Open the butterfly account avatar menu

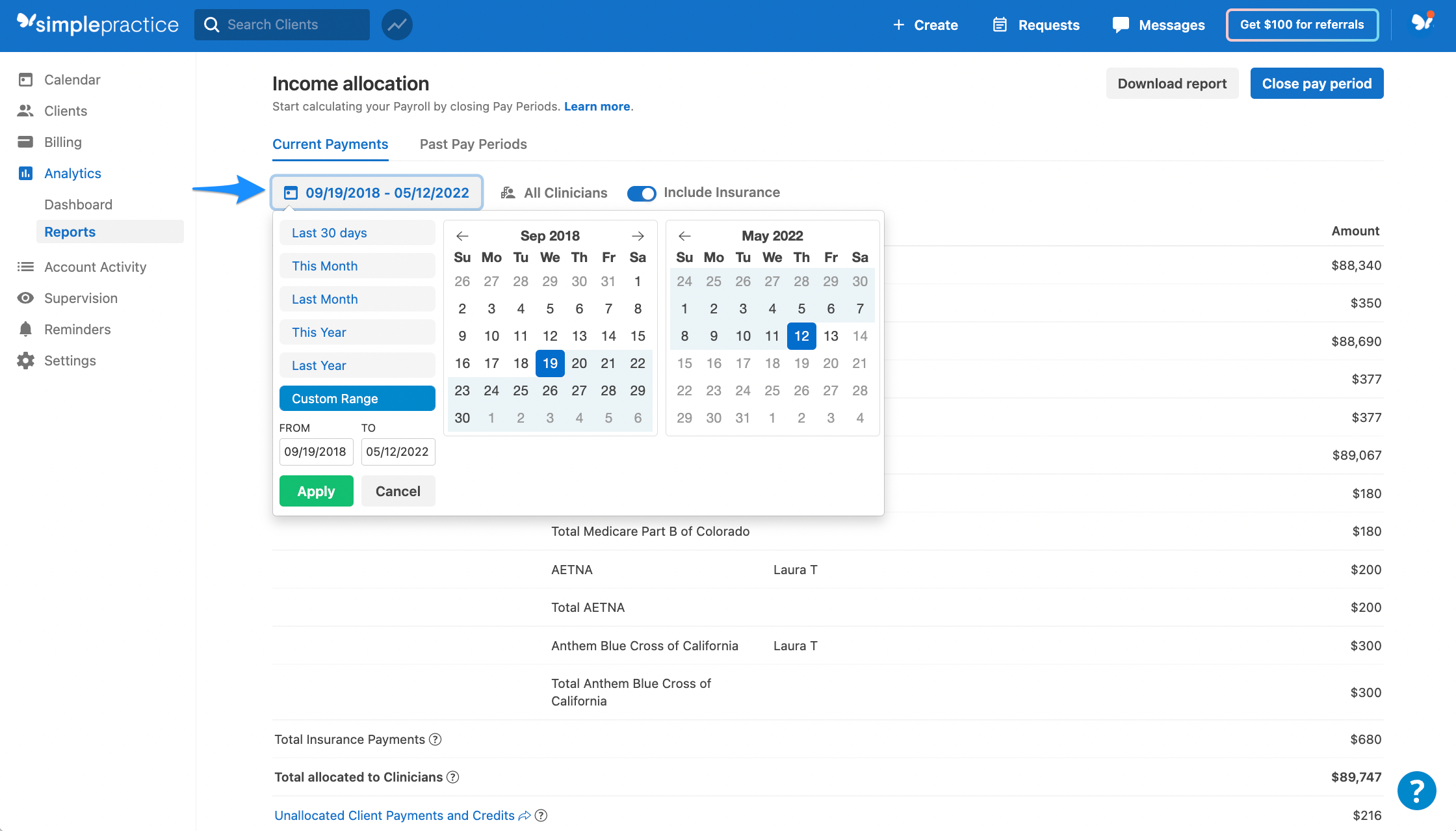point(1422,22)
